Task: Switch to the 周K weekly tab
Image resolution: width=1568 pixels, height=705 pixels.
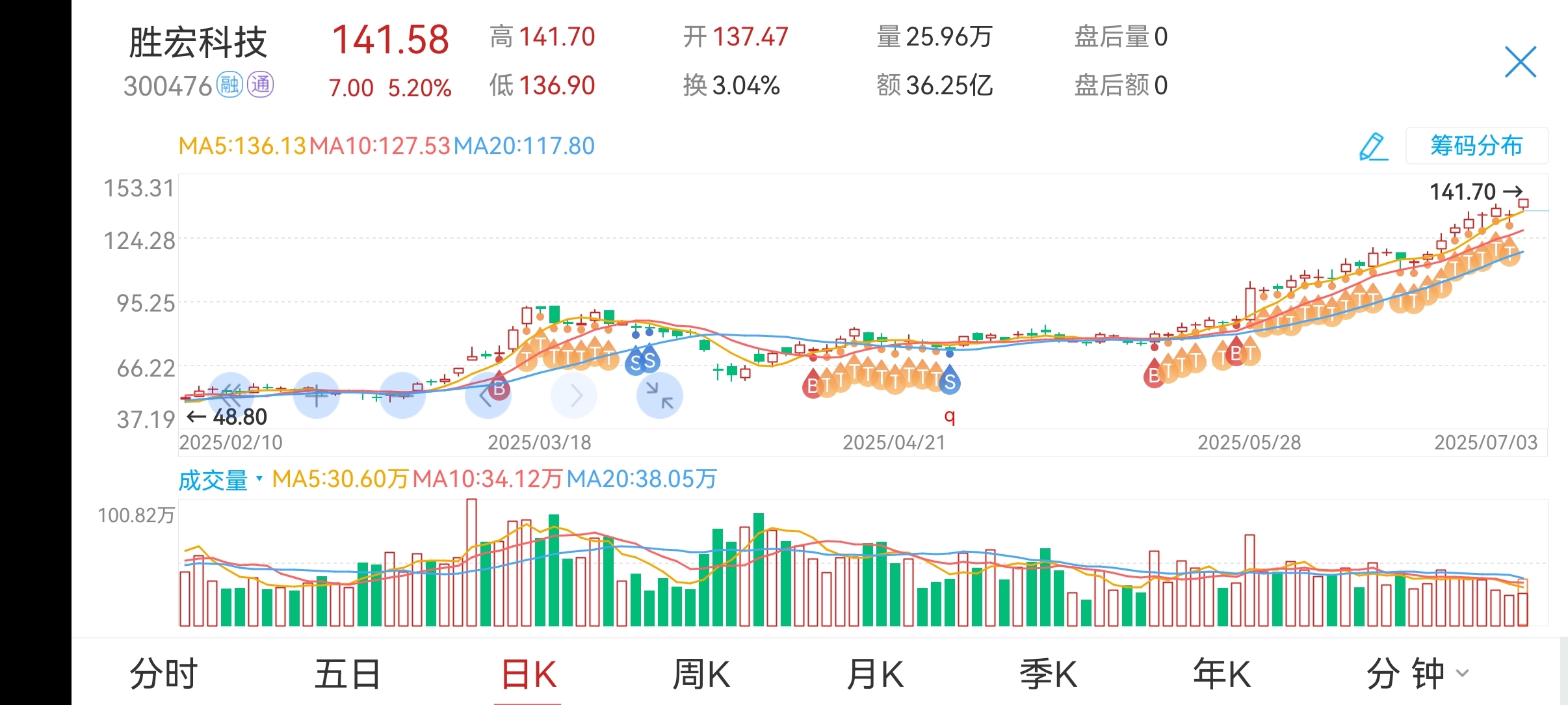Action: click(x=701, y=673)
